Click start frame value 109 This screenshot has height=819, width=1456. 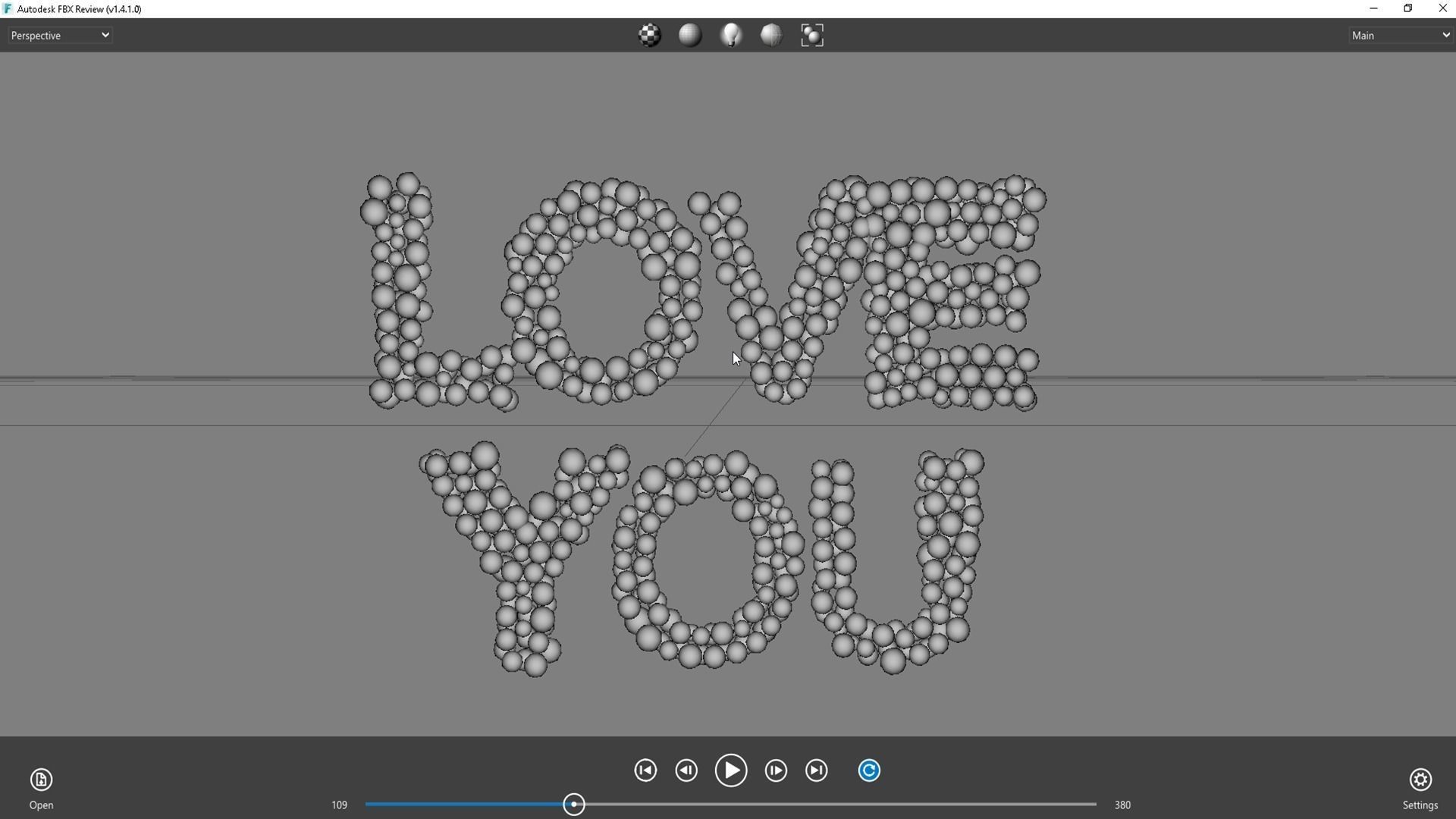coord(339,805)
